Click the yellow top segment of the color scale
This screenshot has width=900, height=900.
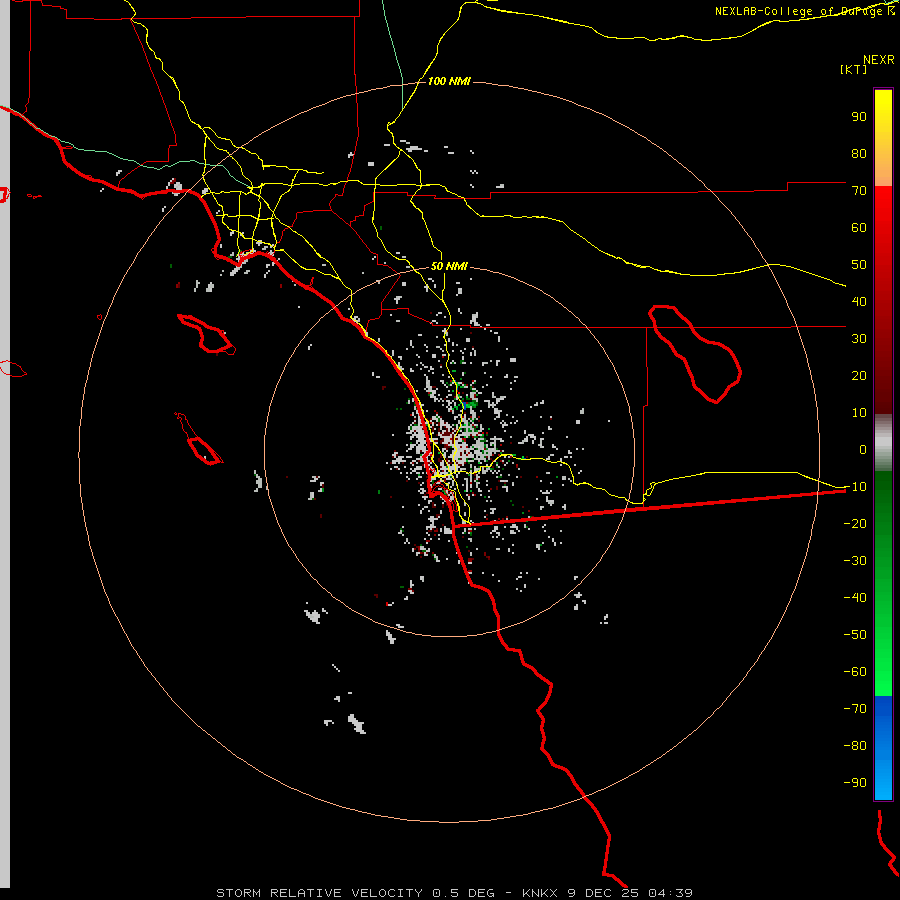click(x=883, y=138)
